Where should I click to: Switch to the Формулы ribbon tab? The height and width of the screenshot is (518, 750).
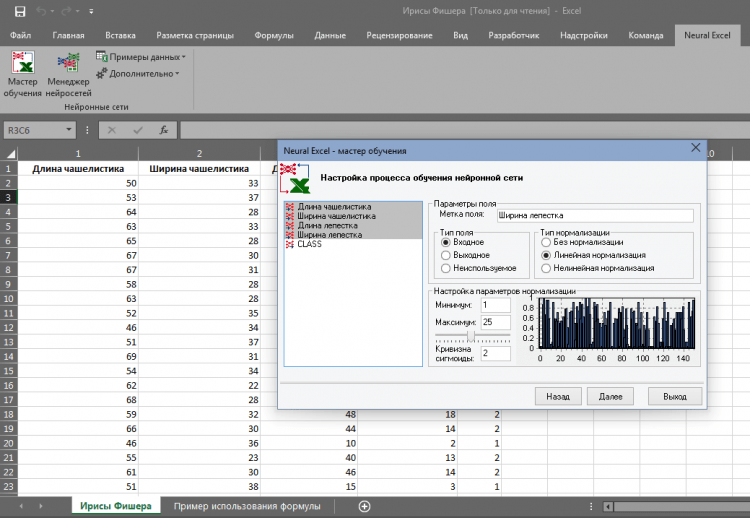(x=273, y=35)
